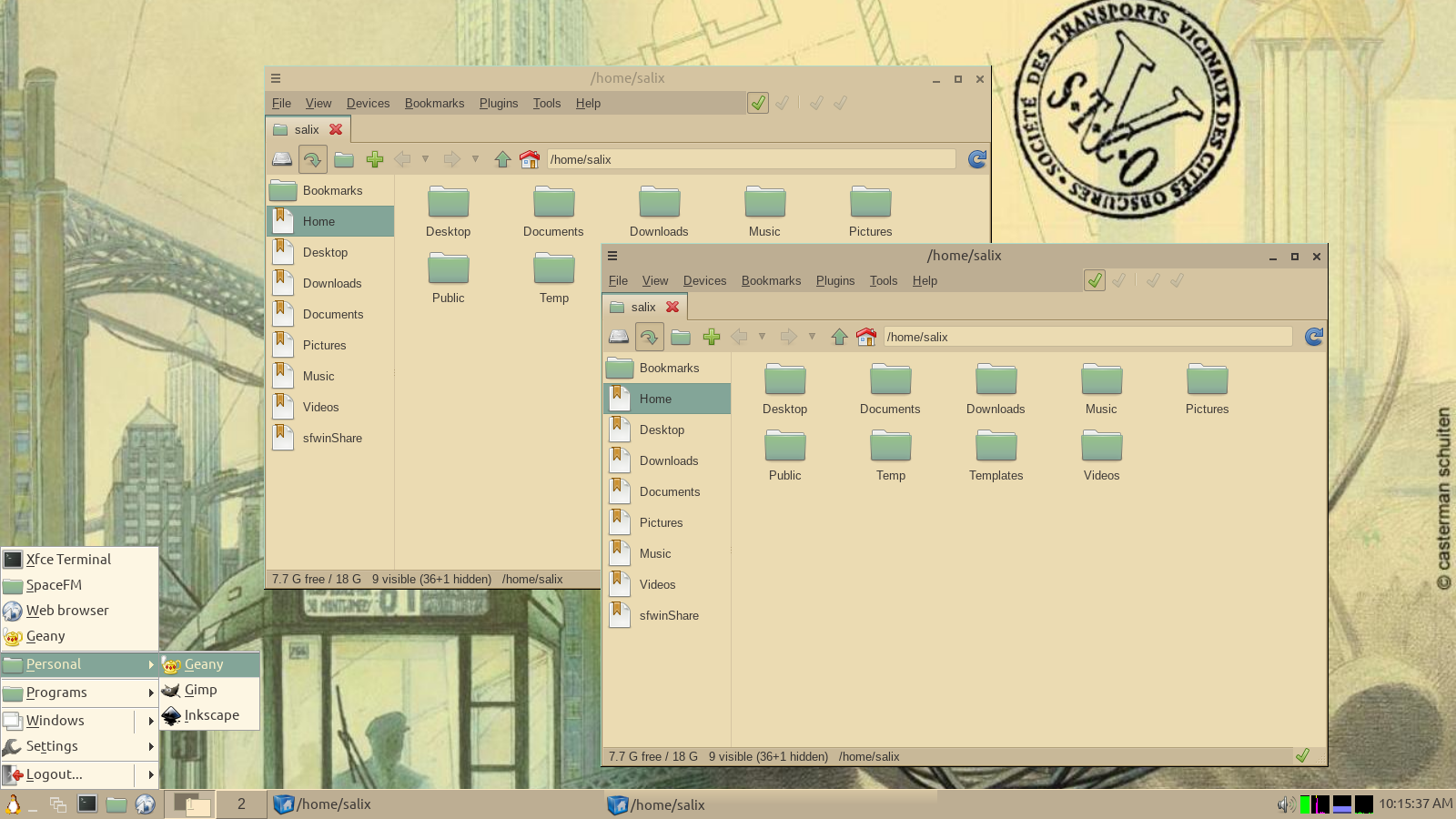Viewport: 1456px width, 819px height.
Task: Expand Forward history dropdown arrow in the front window
Action: [x=812, y=337]
